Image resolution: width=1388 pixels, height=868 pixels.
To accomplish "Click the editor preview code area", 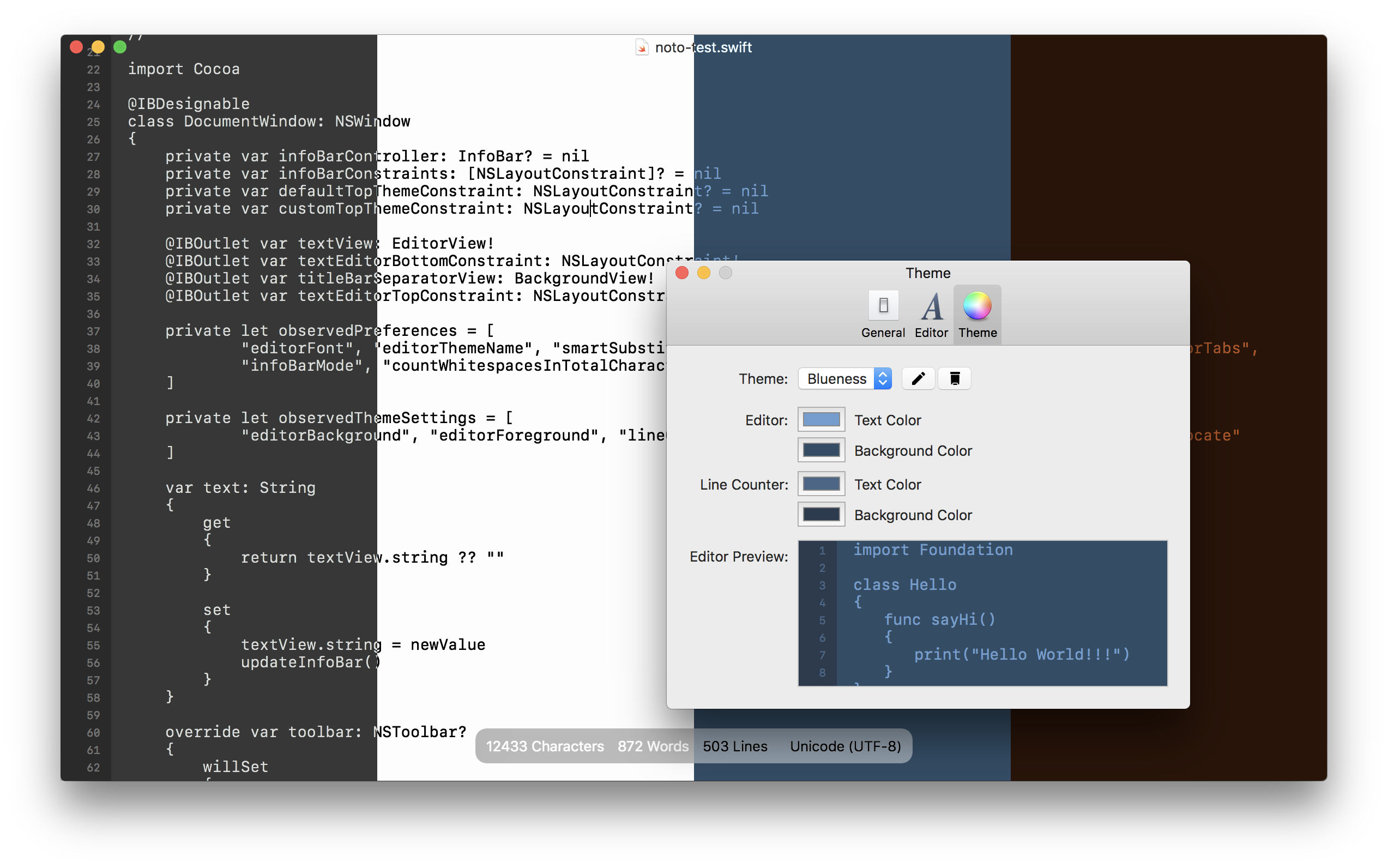I will (1001, 613).
